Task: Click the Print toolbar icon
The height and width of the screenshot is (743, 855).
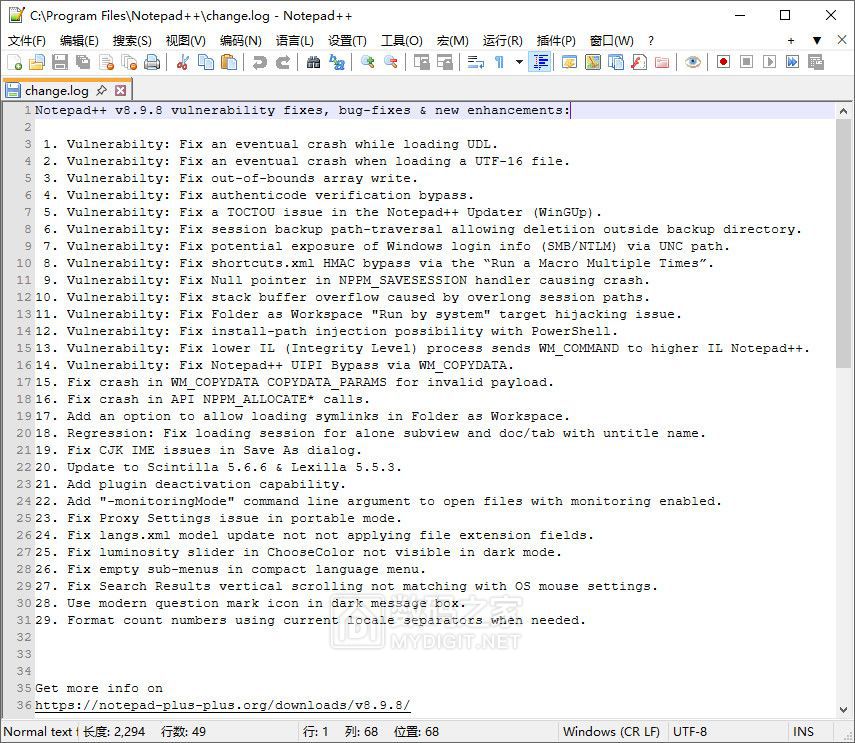Action: coord(152,62)
